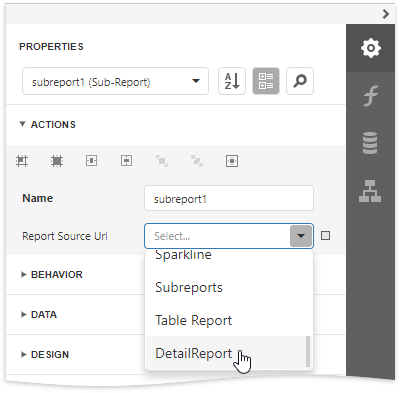Expand the DESIGN section
Screen dimensions: 400x393
pyautogui.click(x=23, y=354)
